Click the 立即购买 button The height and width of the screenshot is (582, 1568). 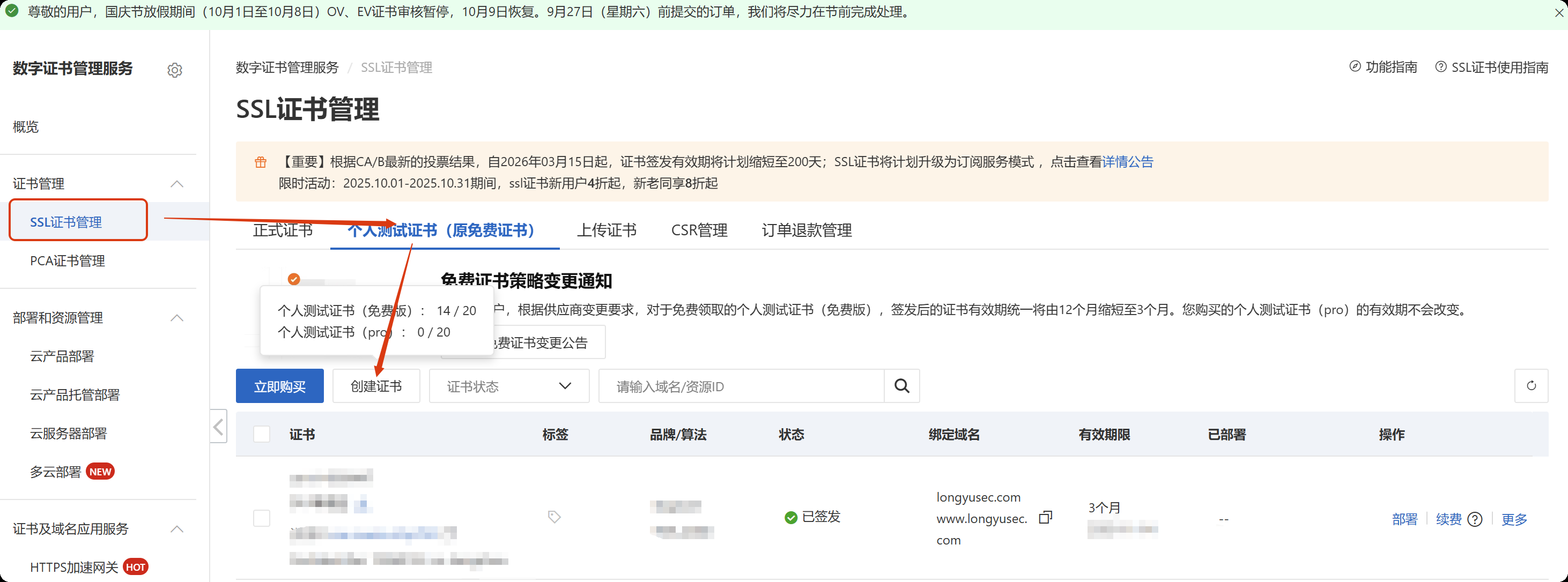coord(279,386)
